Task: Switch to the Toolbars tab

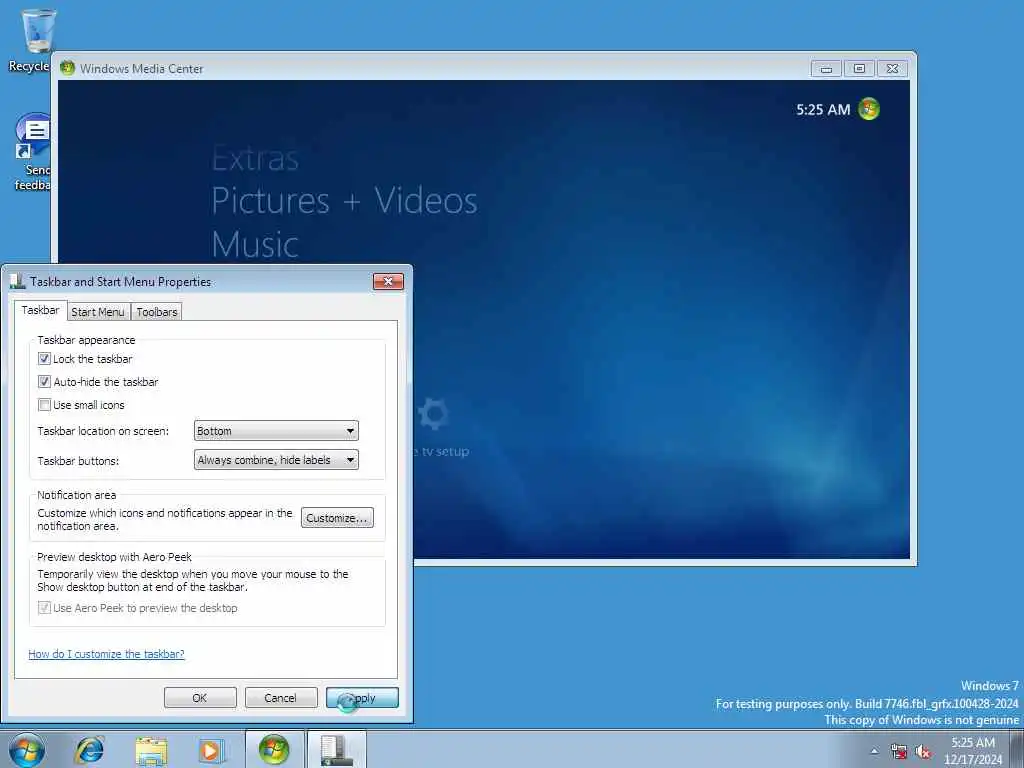Action: point(157,312)
